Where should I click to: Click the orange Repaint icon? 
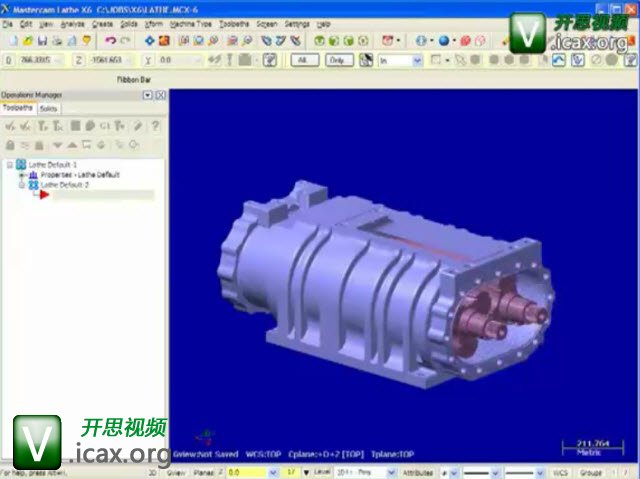[x=164, y=40]
